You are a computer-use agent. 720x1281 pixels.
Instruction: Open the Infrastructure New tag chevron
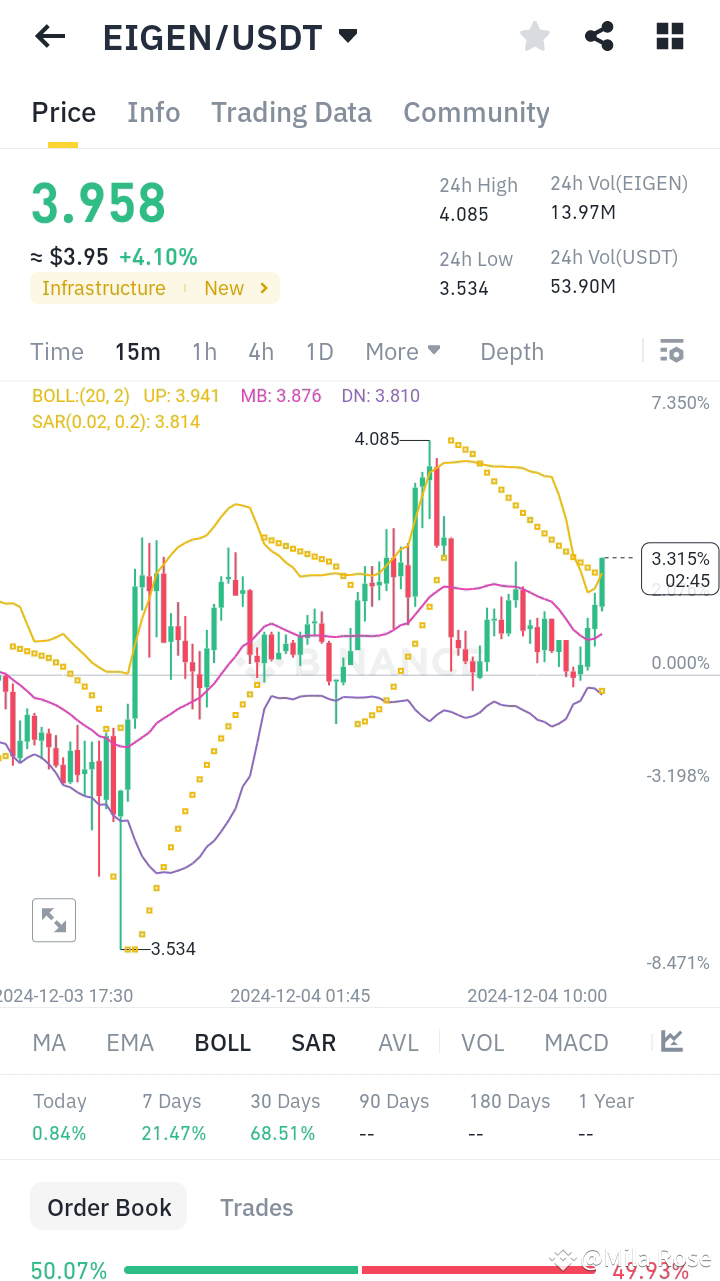click(263, 288)
